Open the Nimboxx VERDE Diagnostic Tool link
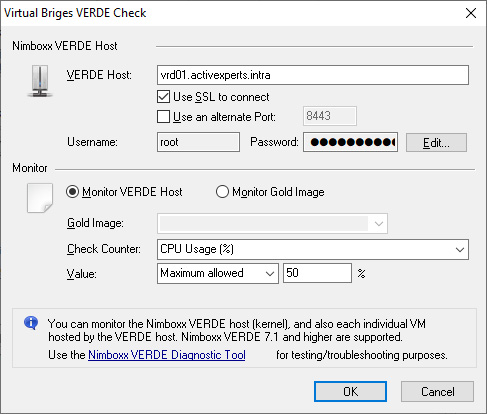 [x=167, y=355]
